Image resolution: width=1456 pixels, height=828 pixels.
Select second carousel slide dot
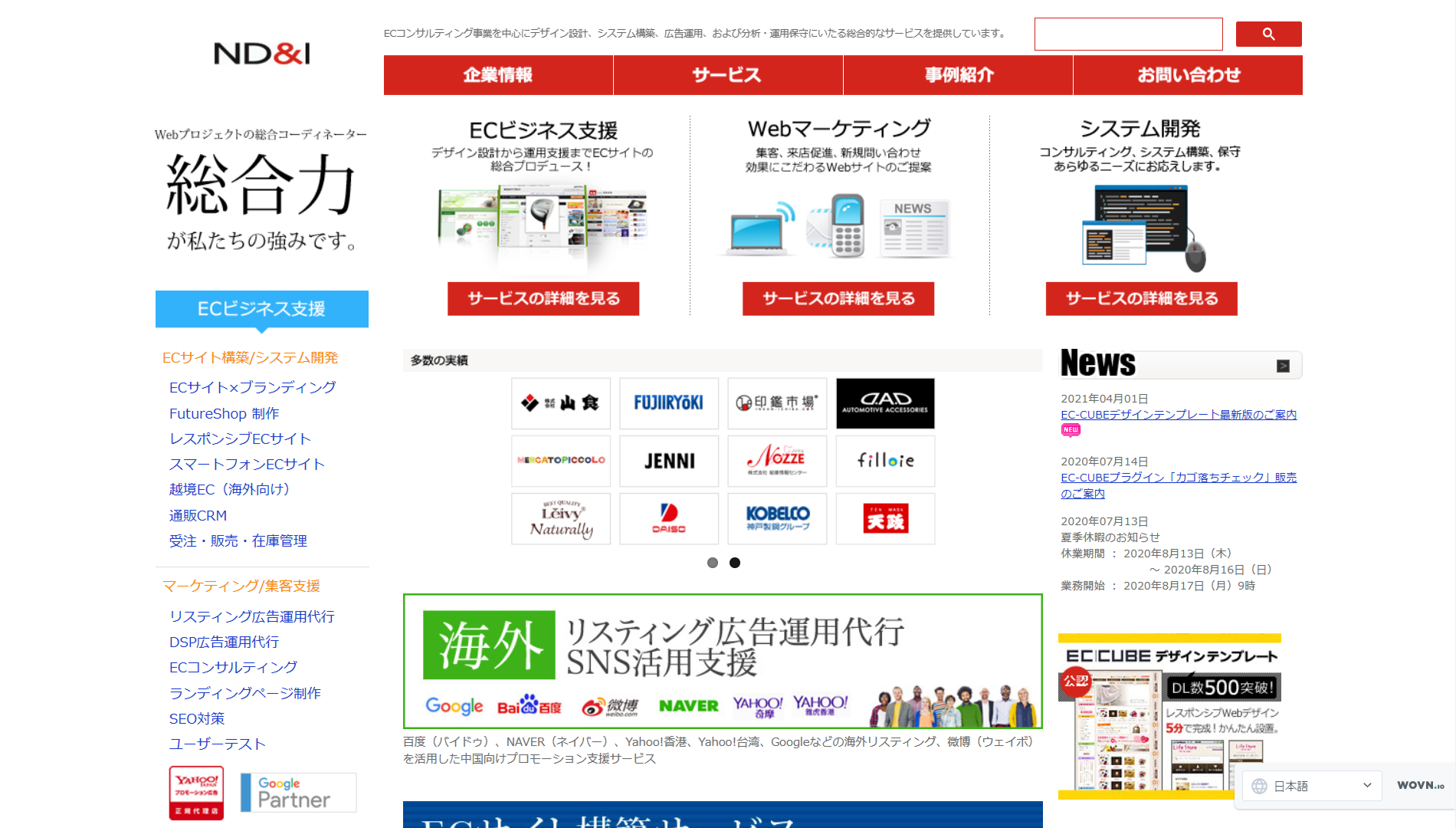pos(735,563)
